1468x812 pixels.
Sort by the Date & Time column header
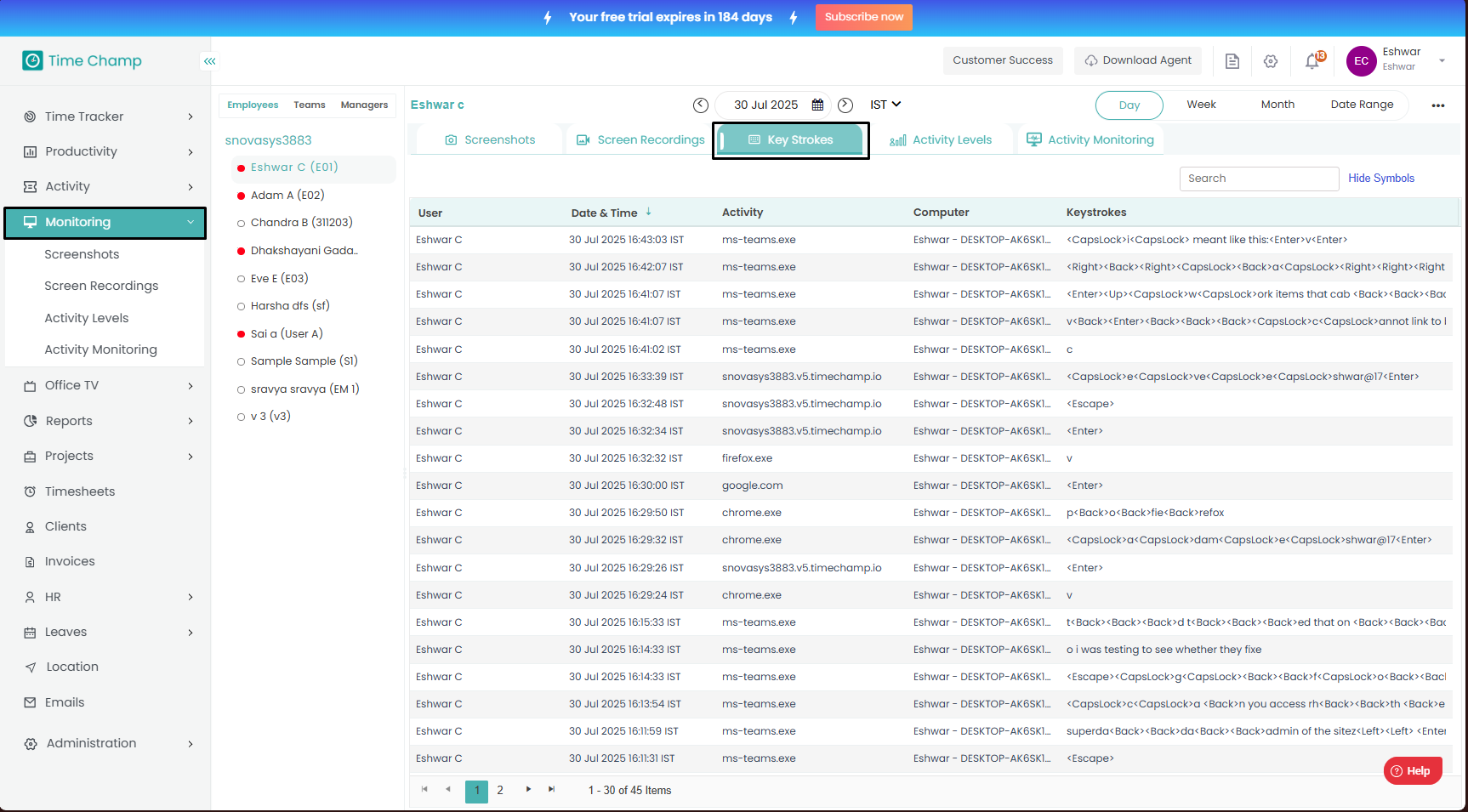pyautogui.click(x=605, y=213)
